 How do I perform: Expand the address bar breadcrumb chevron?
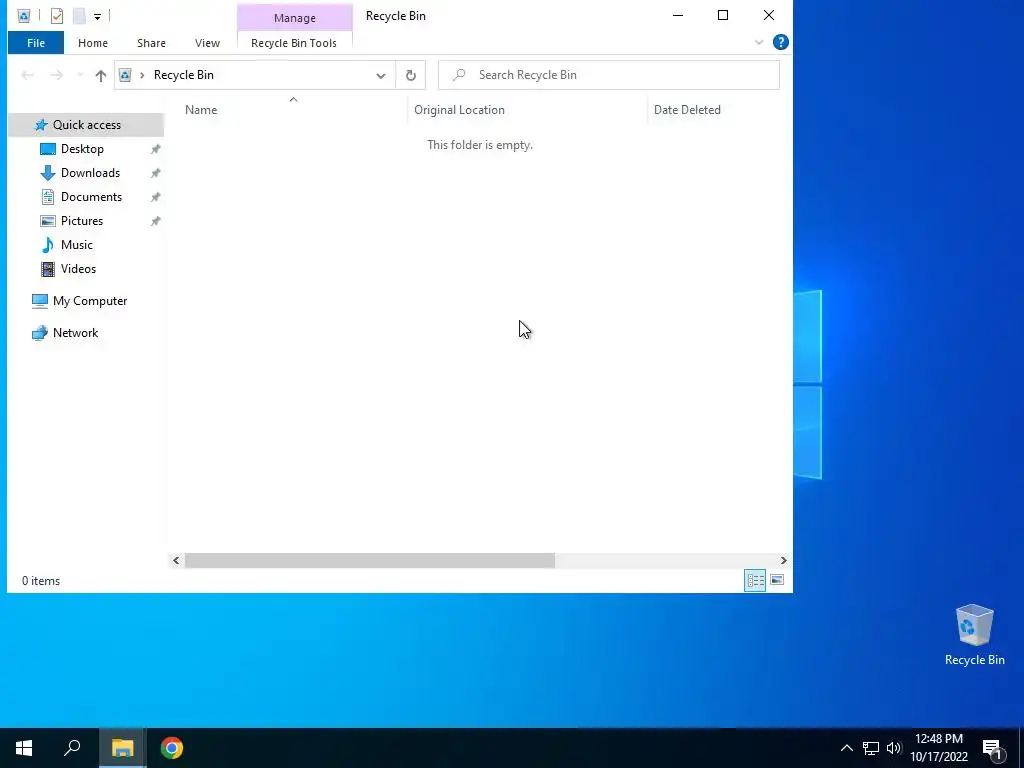point(142,75)
